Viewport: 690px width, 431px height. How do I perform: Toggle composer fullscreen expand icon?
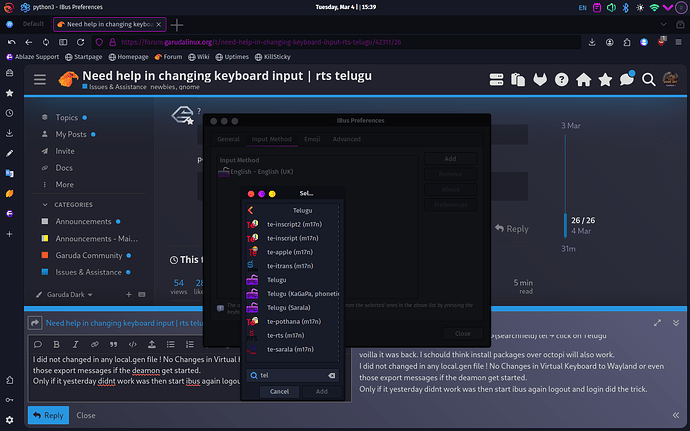click(657, 323)
